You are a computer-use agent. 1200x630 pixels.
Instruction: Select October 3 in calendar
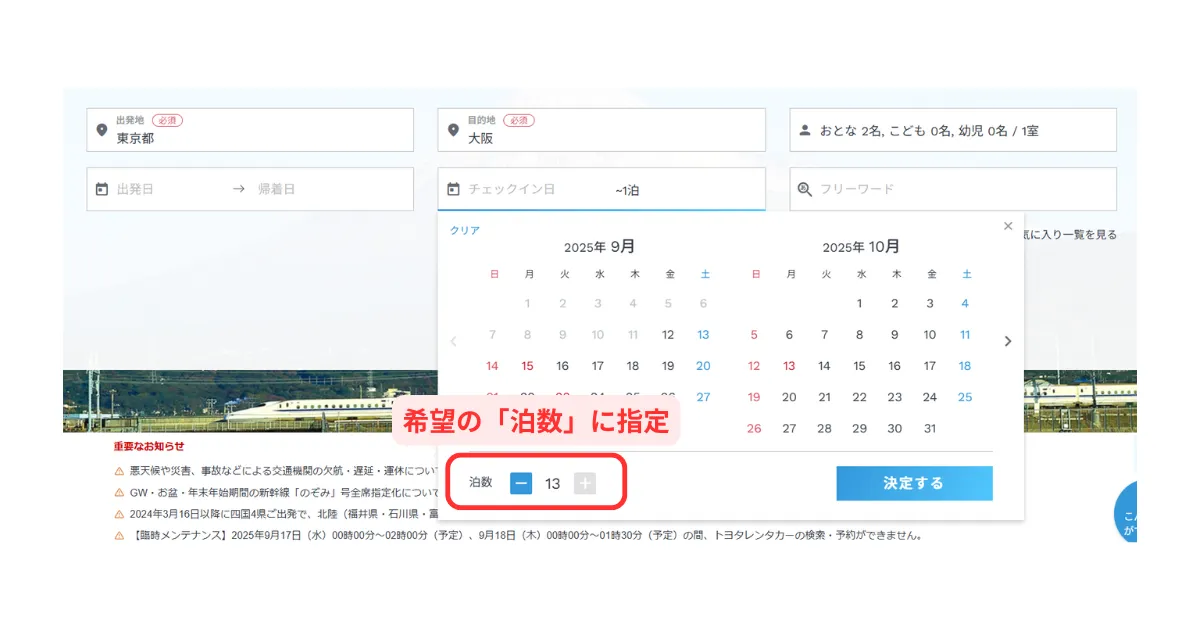pos(930,304)
